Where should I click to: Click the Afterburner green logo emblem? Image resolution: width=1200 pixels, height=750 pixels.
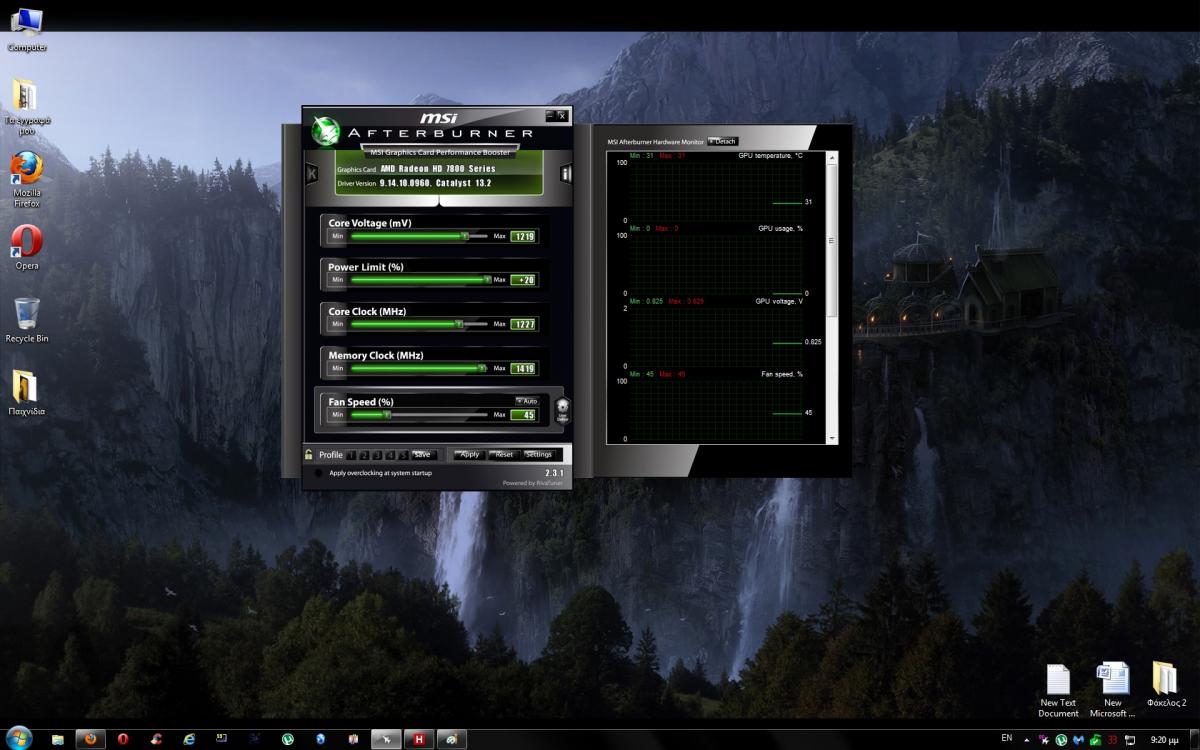pyautogui.click(x=325, y=131)
